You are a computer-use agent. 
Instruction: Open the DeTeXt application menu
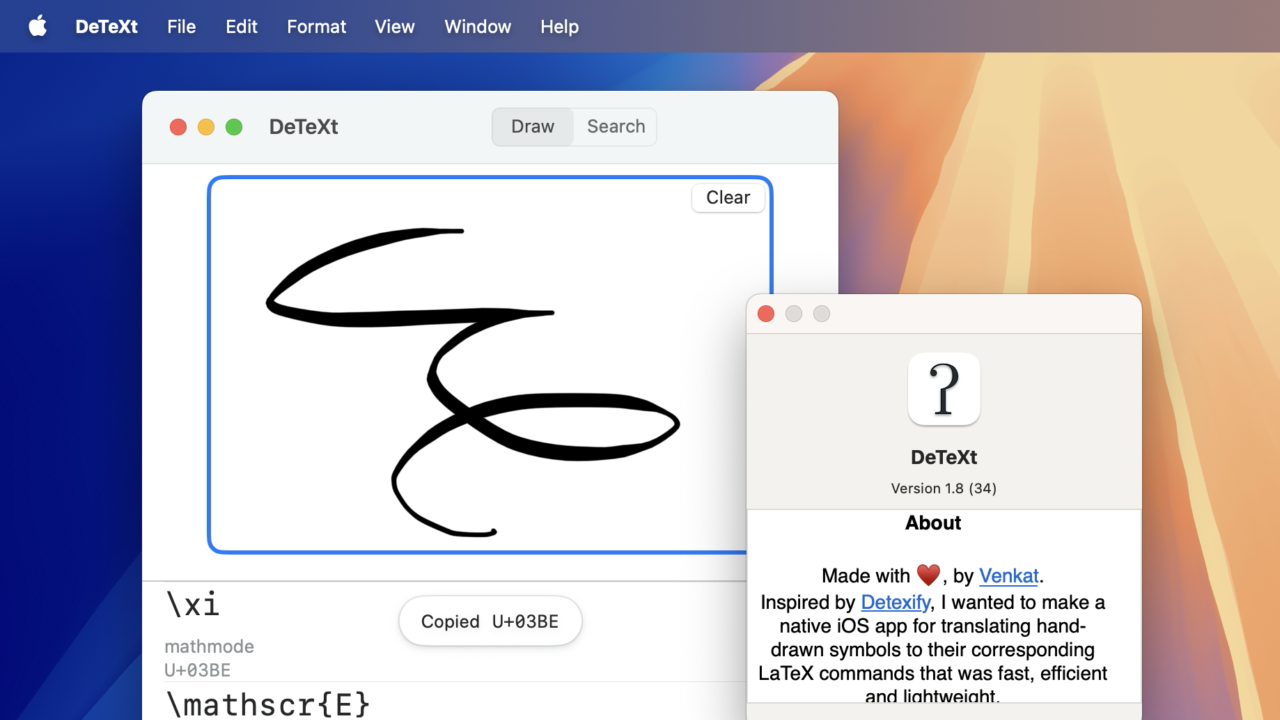tap(106, 27)
